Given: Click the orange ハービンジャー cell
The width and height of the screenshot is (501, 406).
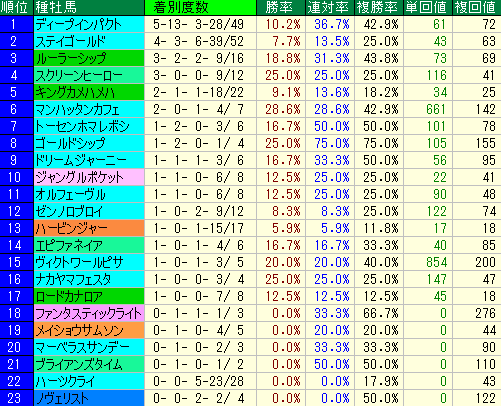Looking at the screenshot, I should coord(89,228).
